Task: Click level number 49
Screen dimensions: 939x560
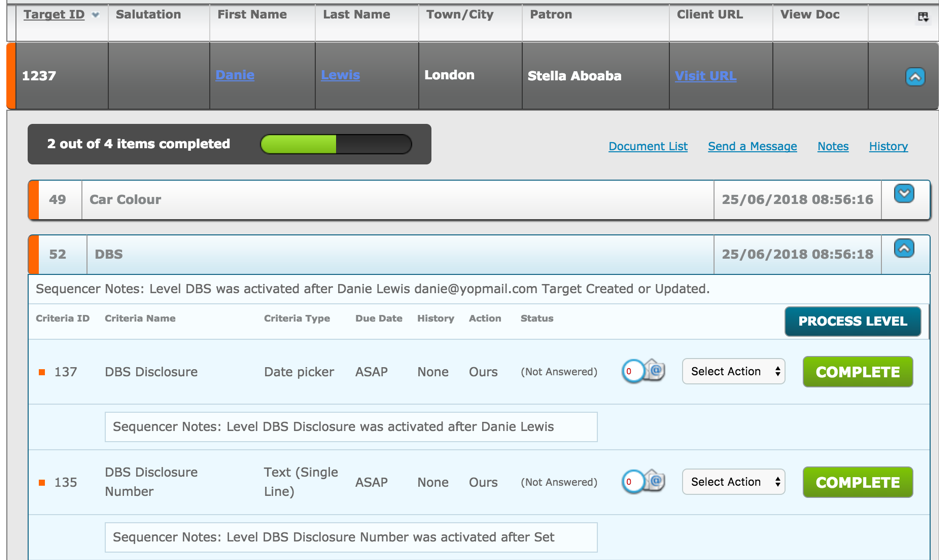Action: pyautogui.click(x=57, y=199)
